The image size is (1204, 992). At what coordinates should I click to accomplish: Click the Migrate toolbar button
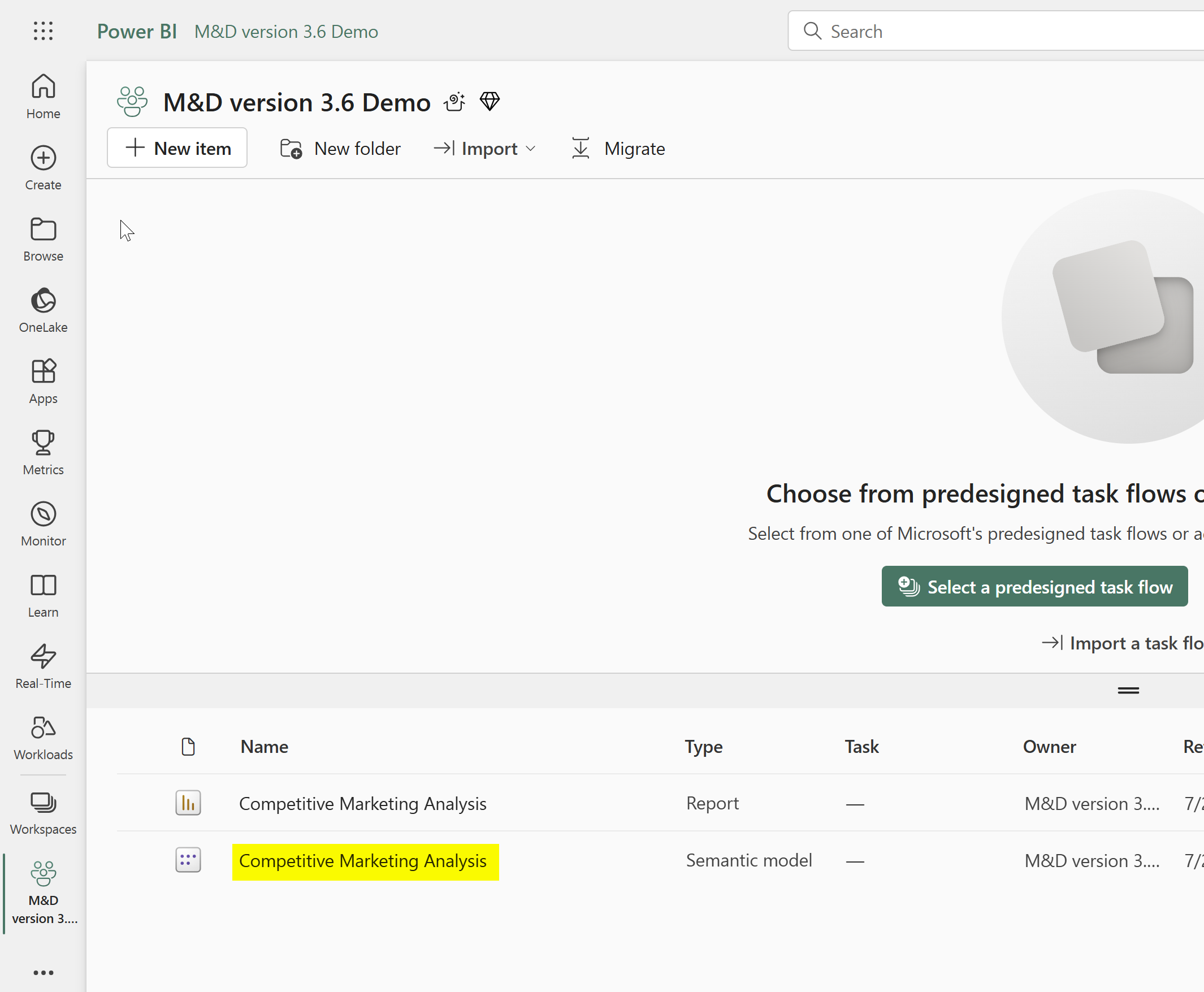click(x=618, y=149)
